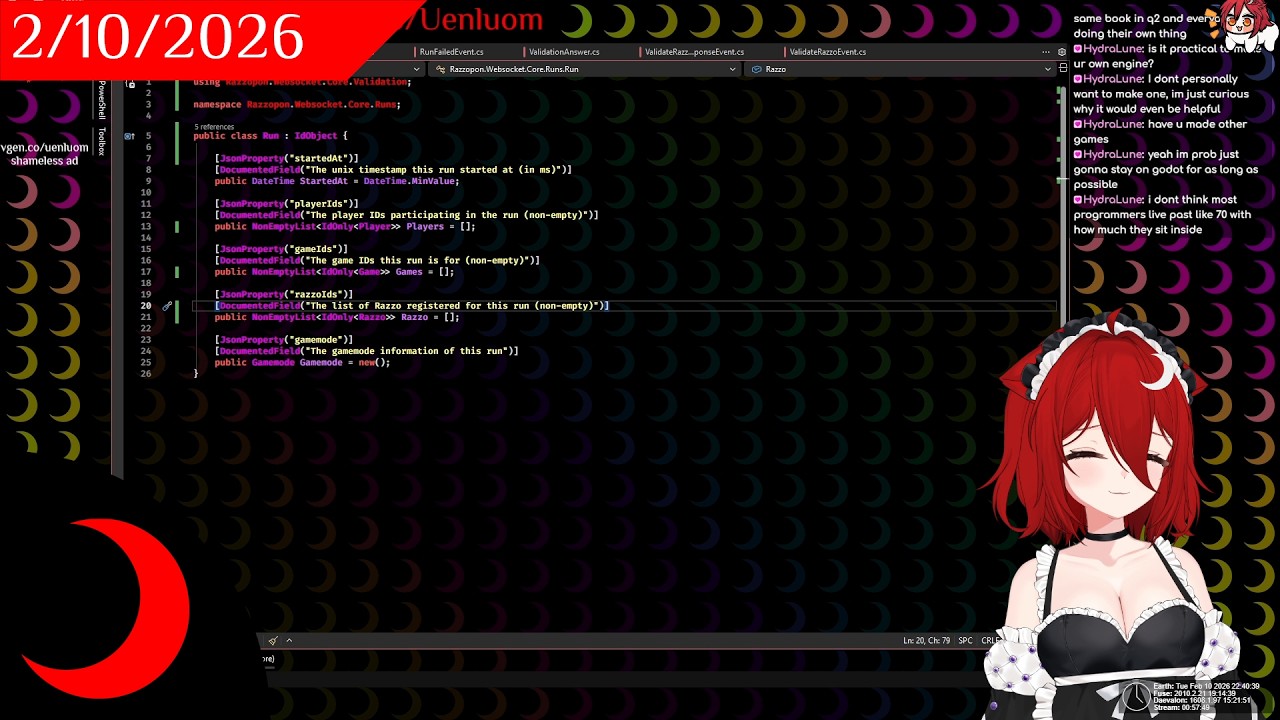Click the SPC indentation indicator
This screenshot has width=1280, height=720.
965,641
